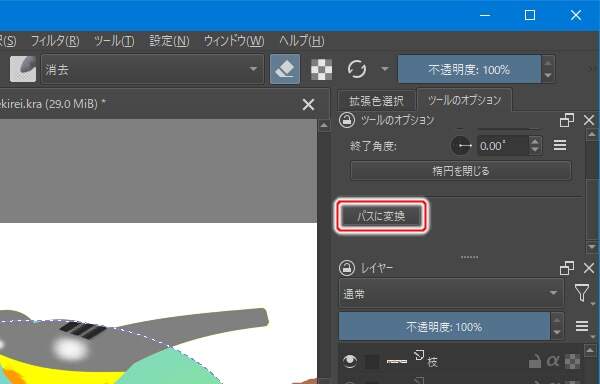Click the toolbar opacity stepper arrows
Image resolution: width=600 pixels, height=384 pixels.
(x=548, y=70)
